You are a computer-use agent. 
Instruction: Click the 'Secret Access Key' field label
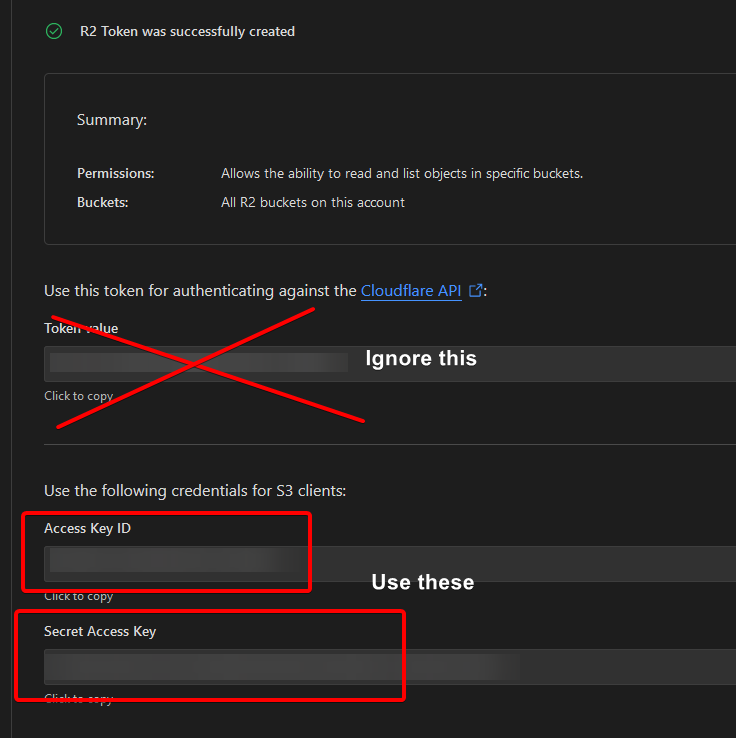[x=100, y=631]
